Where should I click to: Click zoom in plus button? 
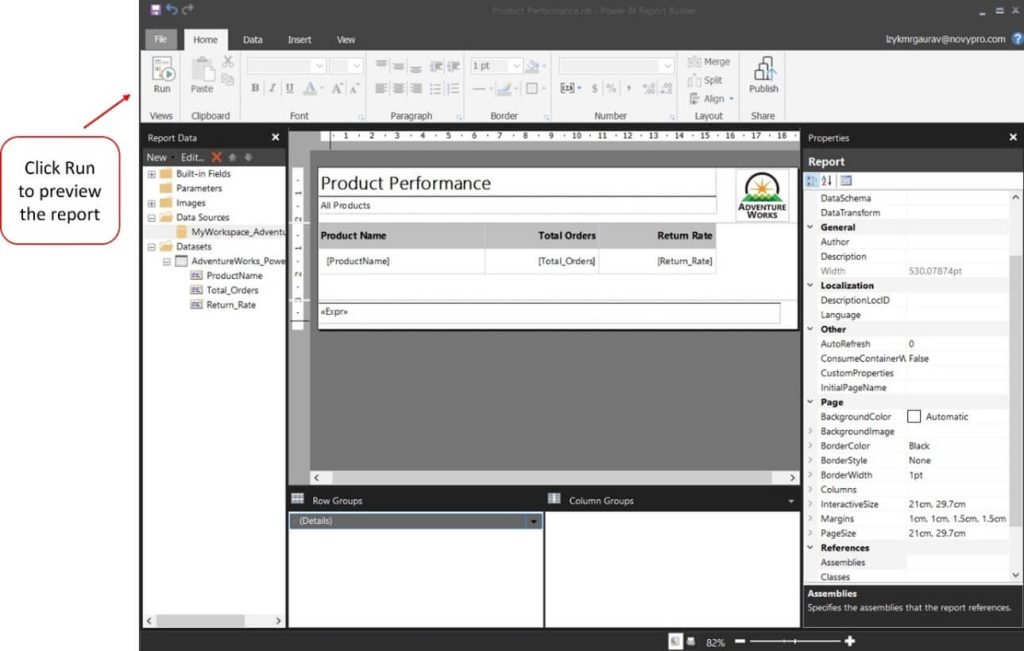click(850, 641)
